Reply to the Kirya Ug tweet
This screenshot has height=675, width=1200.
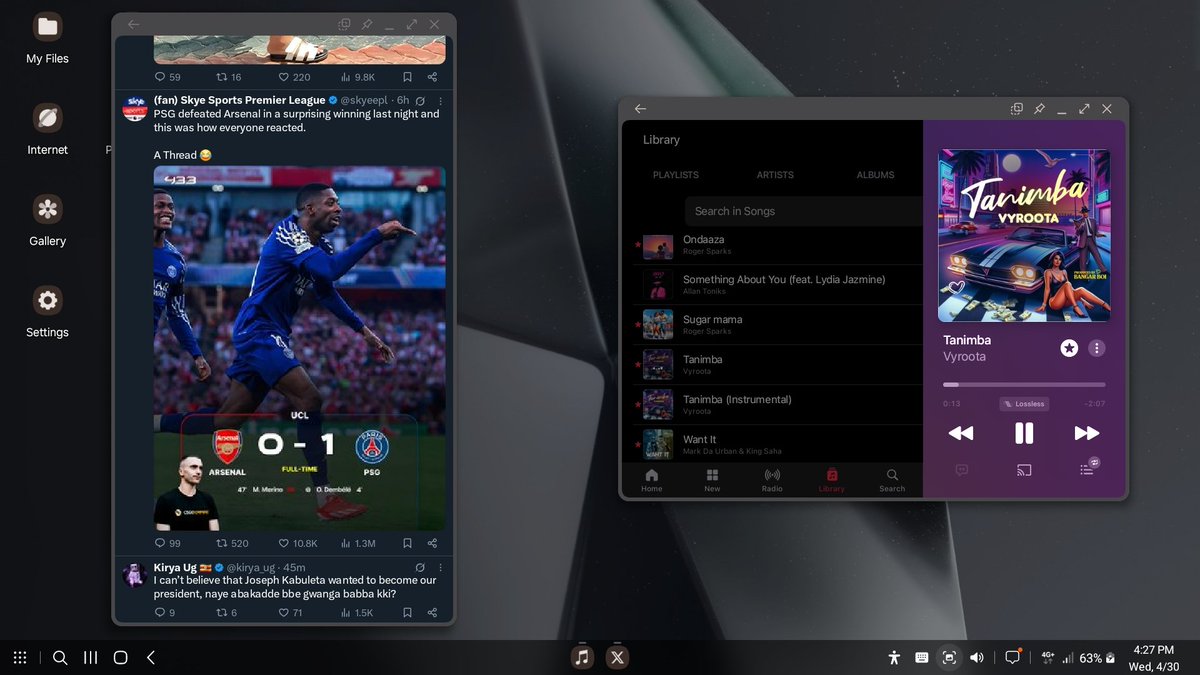(x=165, y=613)
